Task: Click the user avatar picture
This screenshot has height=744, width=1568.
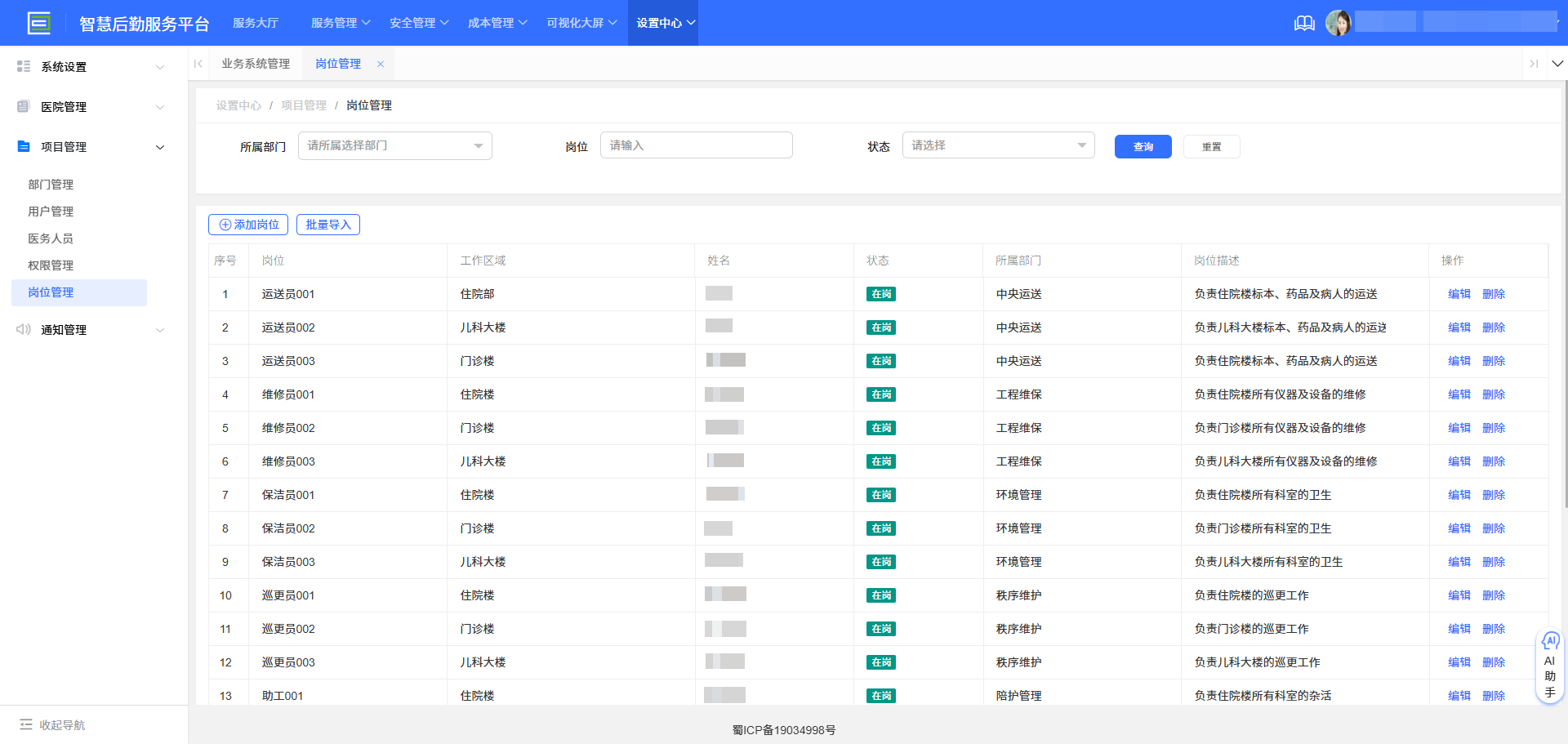Action: point(1338,23)
